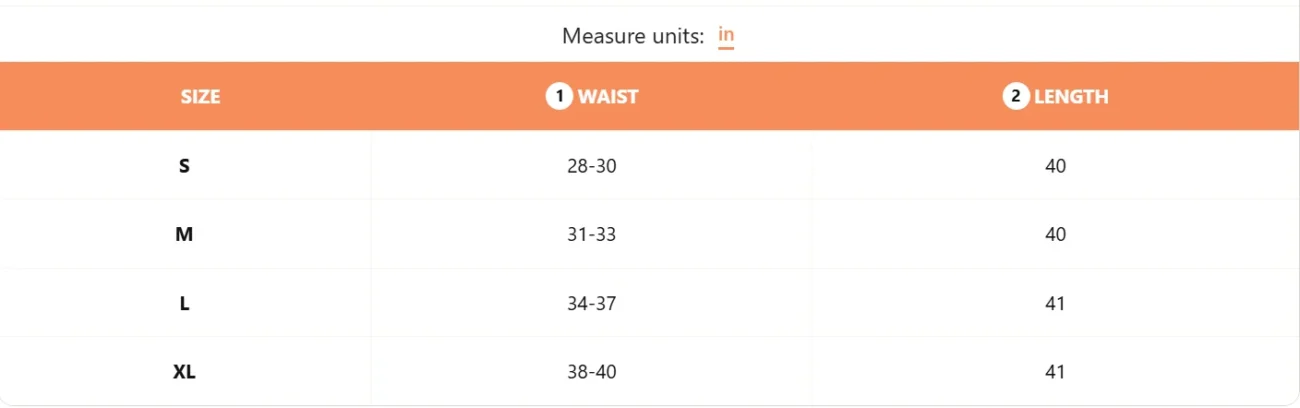
Task: Select the XL size row label
Action: pos(184,372)
